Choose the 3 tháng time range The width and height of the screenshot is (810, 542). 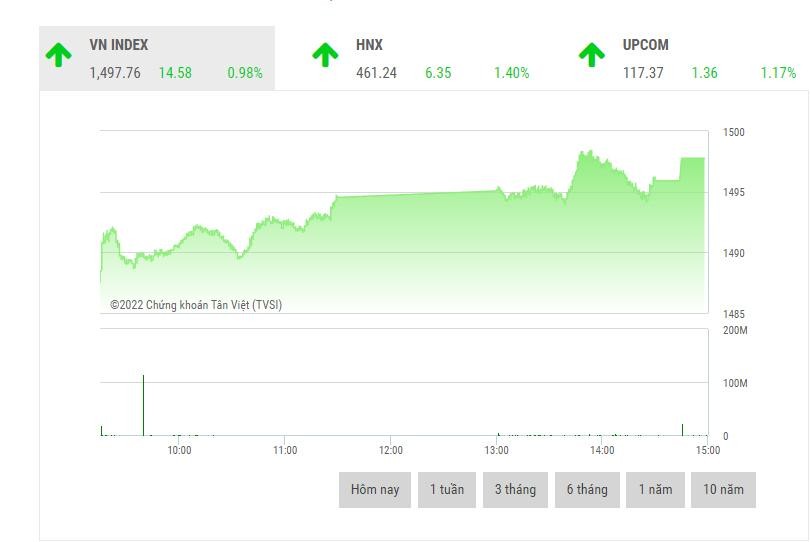coord(515,490)
